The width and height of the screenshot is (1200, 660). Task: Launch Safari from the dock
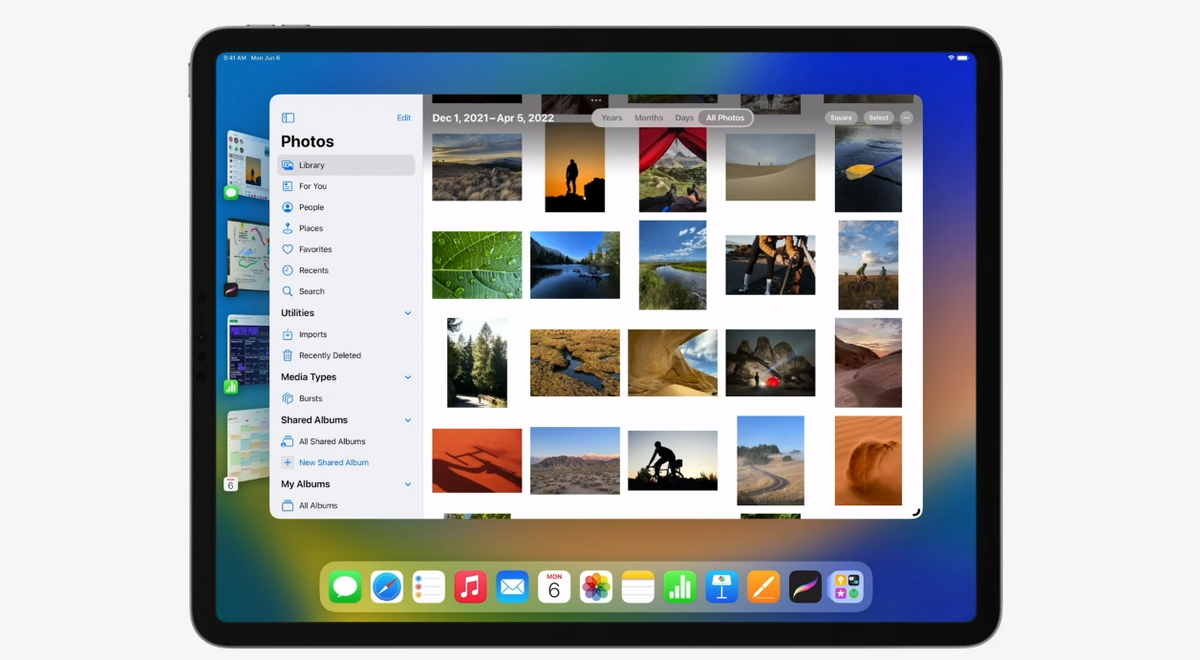pos(387,586)
